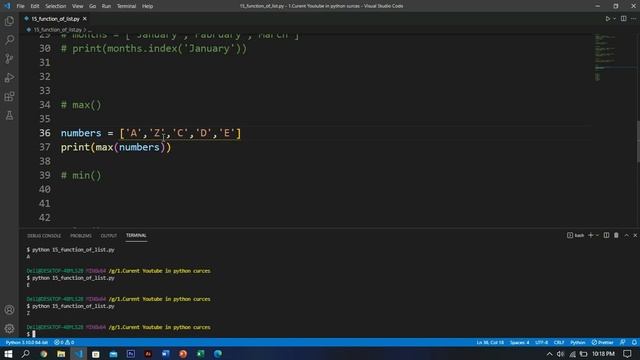The height and width of the screenshot is (360, 640).
Task: Switch to the Output tab
Action: [109, 236]
